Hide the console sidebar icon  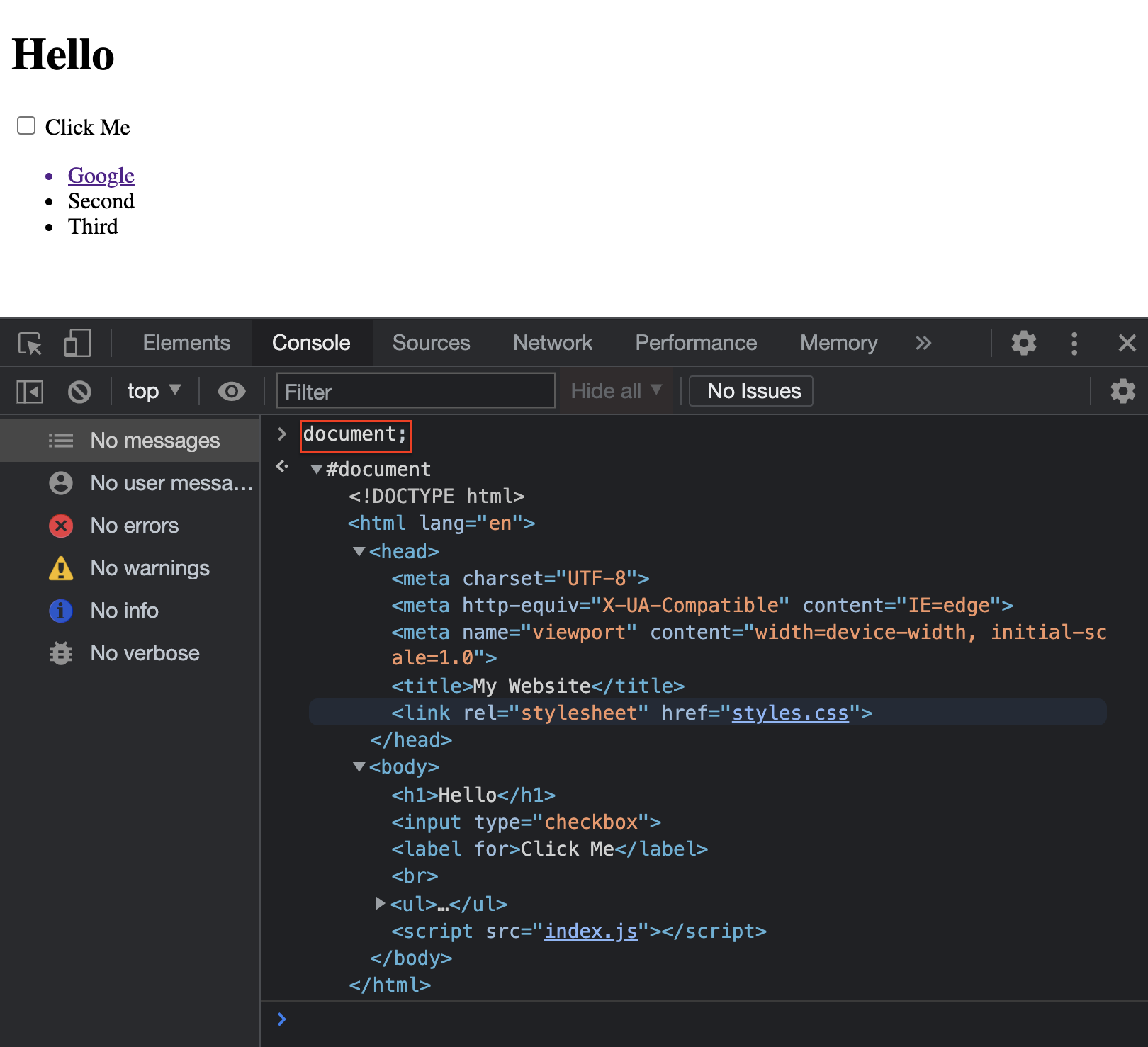pyautogui.click(x=30, y=392)
